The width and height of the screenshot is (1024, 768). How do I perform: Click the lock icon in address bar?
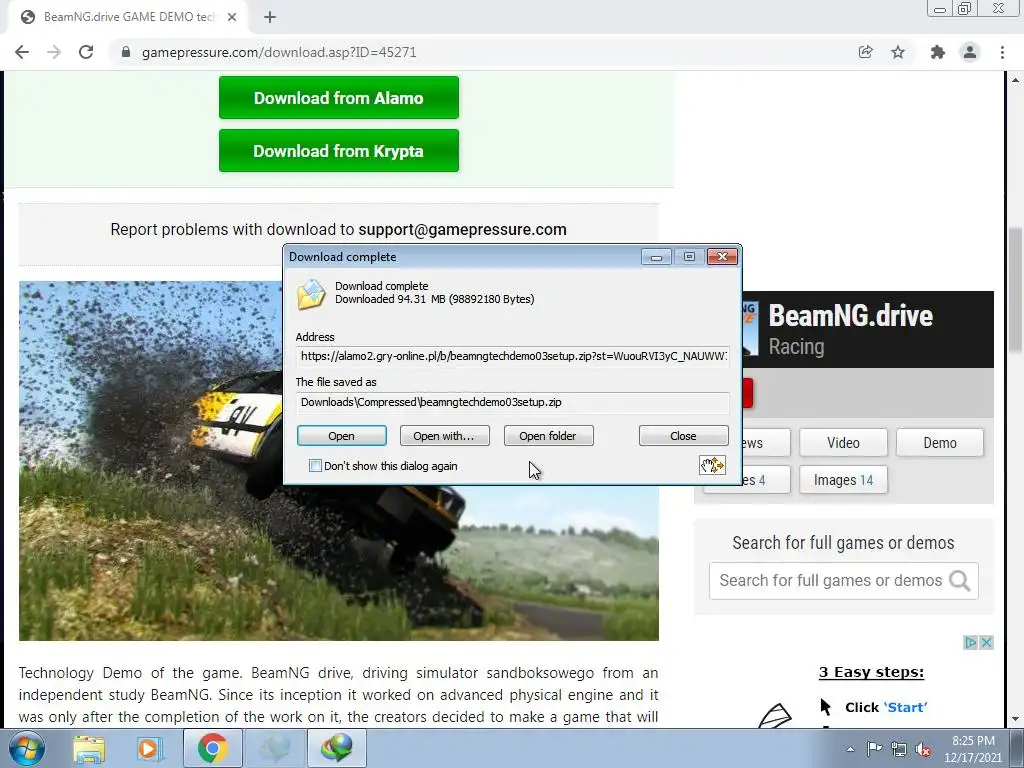[126, 52]
